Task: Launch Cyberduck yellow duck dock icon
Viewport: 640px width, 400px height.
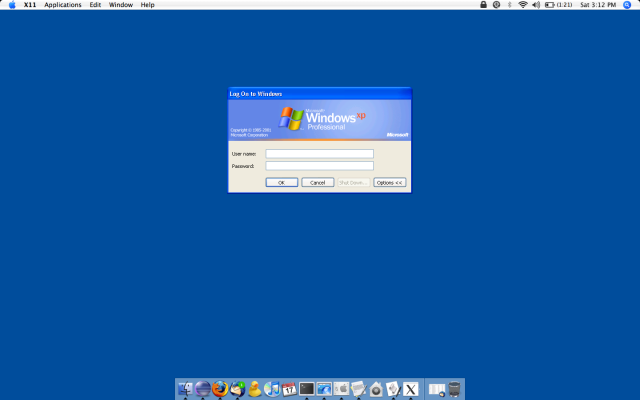Action: (x=254, y=389)
